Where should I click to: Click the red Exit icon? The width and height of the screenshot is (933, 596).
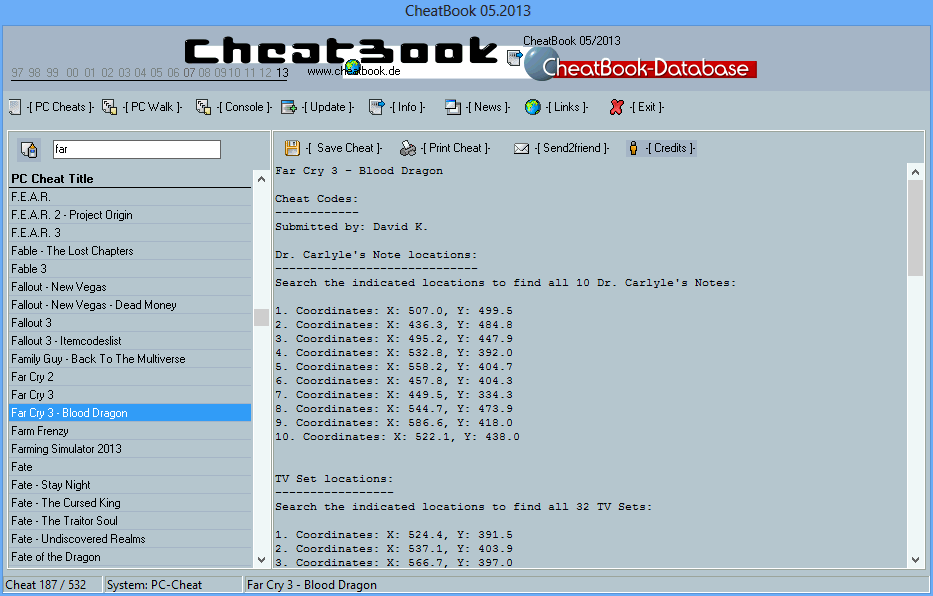point(616,107)
